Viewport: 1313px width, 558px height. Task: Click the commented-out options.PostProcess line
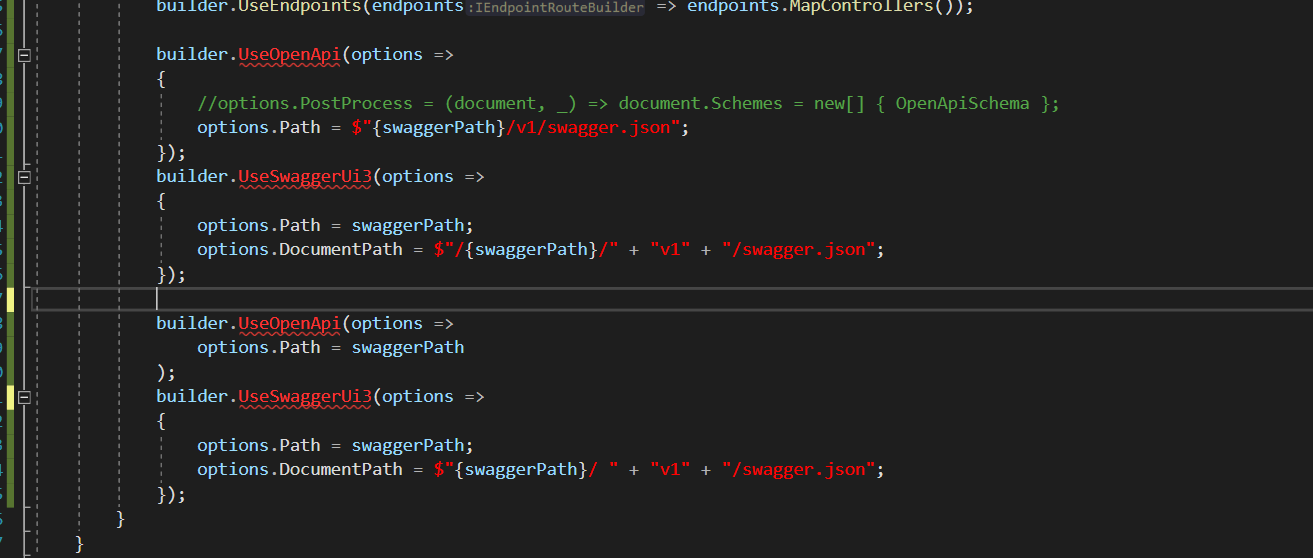628,103
